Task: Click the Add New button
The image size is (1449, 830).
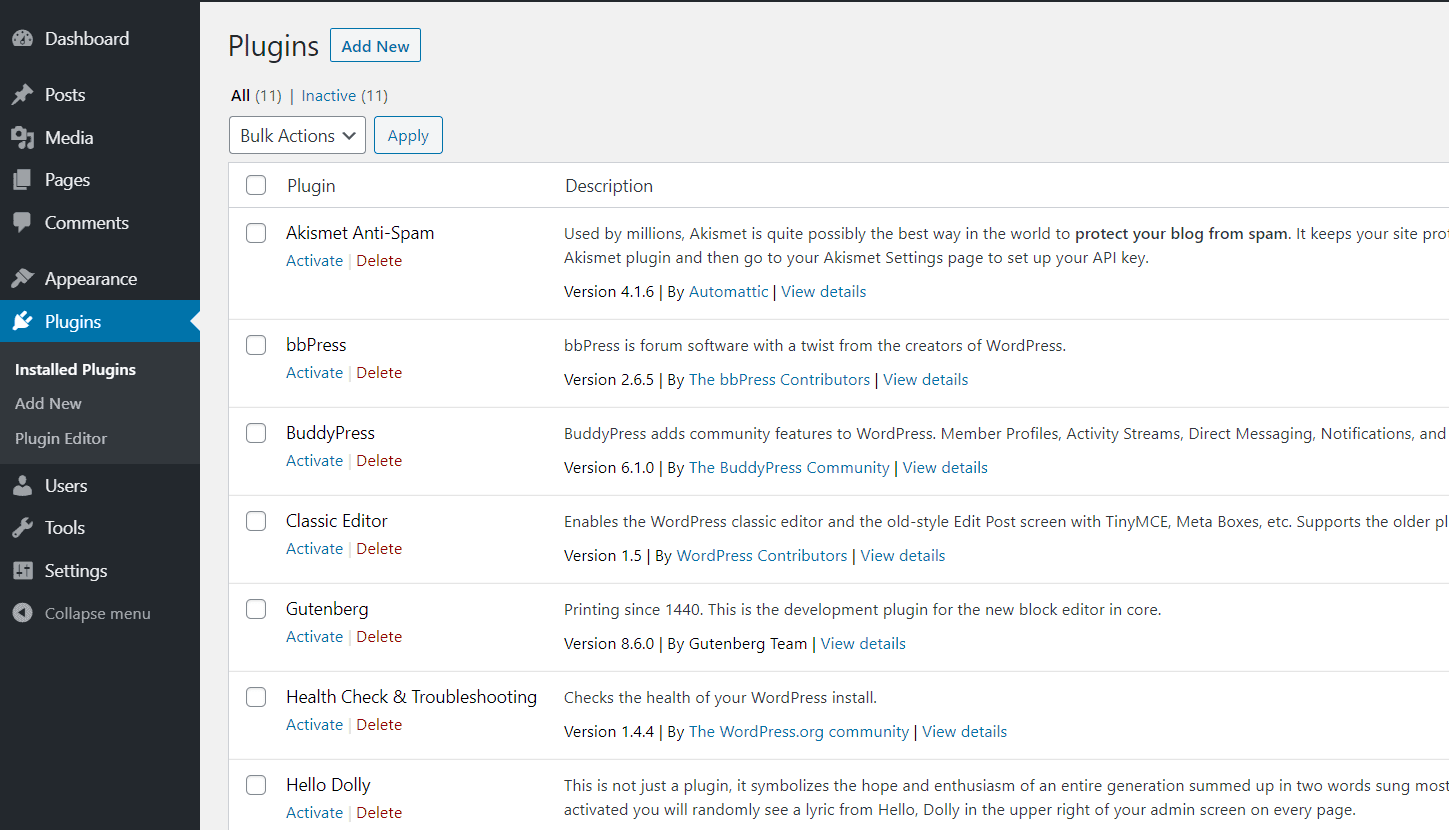Action: (x=375, y=45)
